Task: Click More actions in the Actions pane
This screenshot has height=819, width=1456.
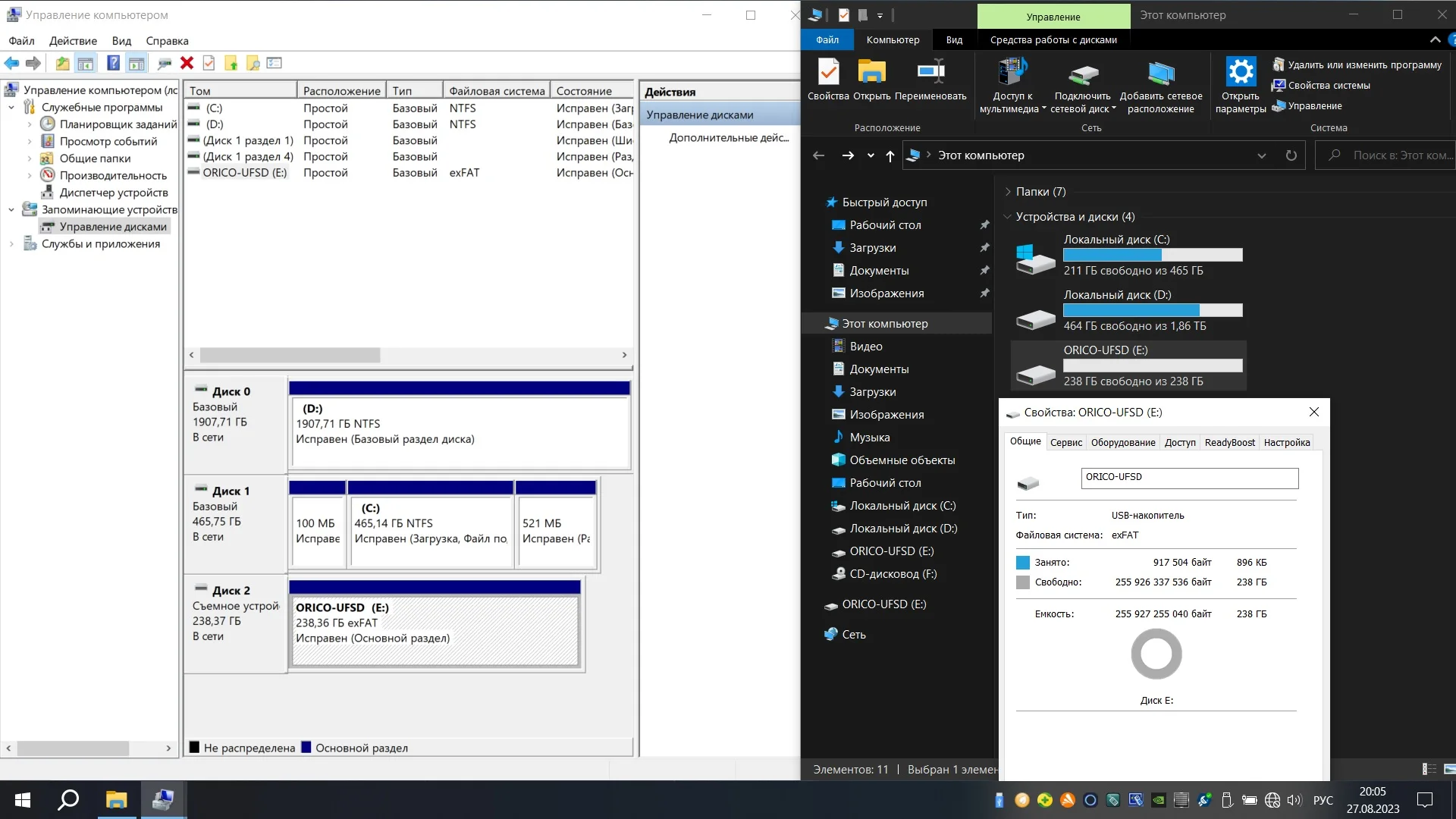Action: coord(728,138)
